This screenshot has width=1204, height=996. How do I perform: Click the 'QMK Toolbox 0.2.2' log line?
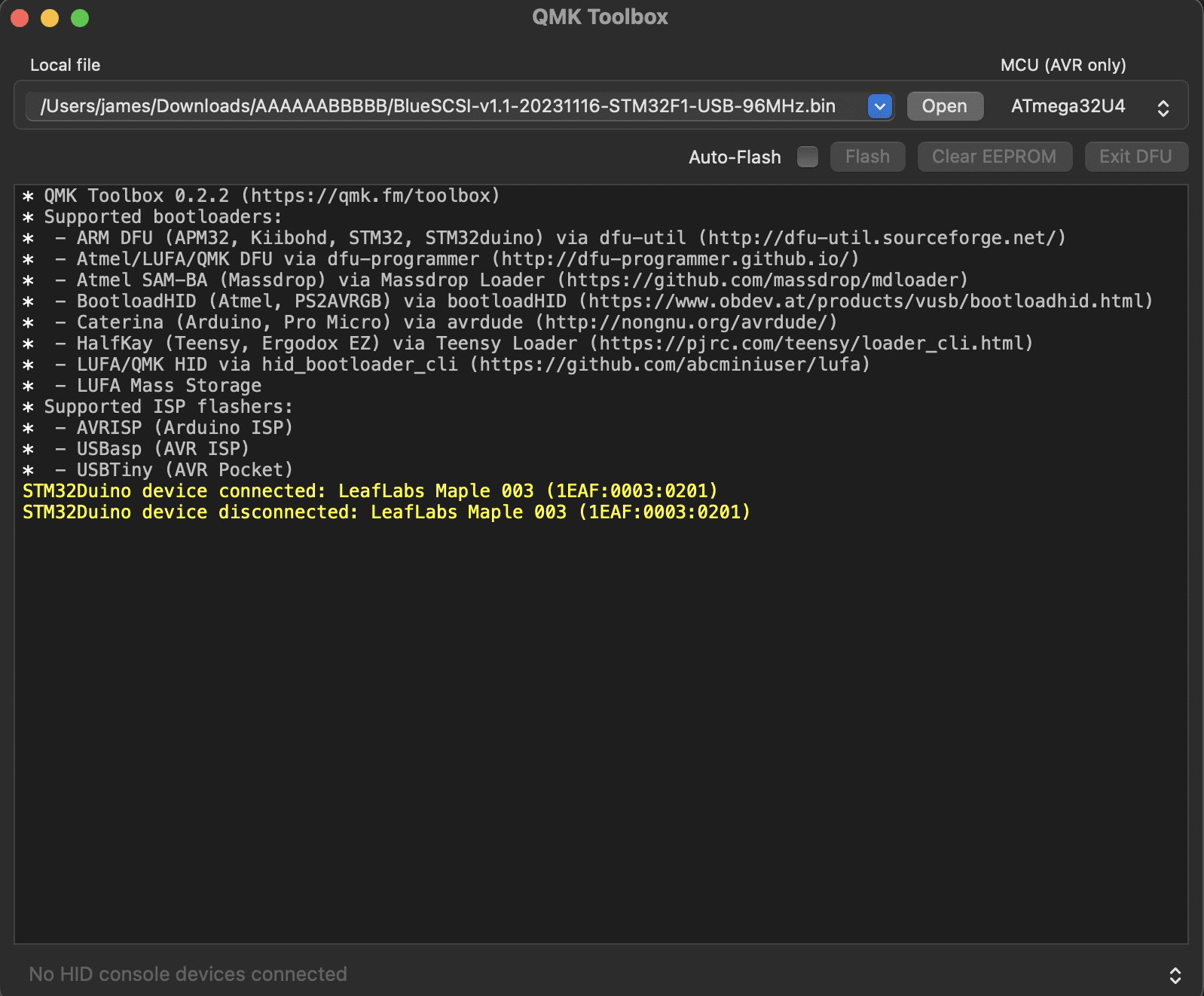pyautogui.click(x=261, y=196)
